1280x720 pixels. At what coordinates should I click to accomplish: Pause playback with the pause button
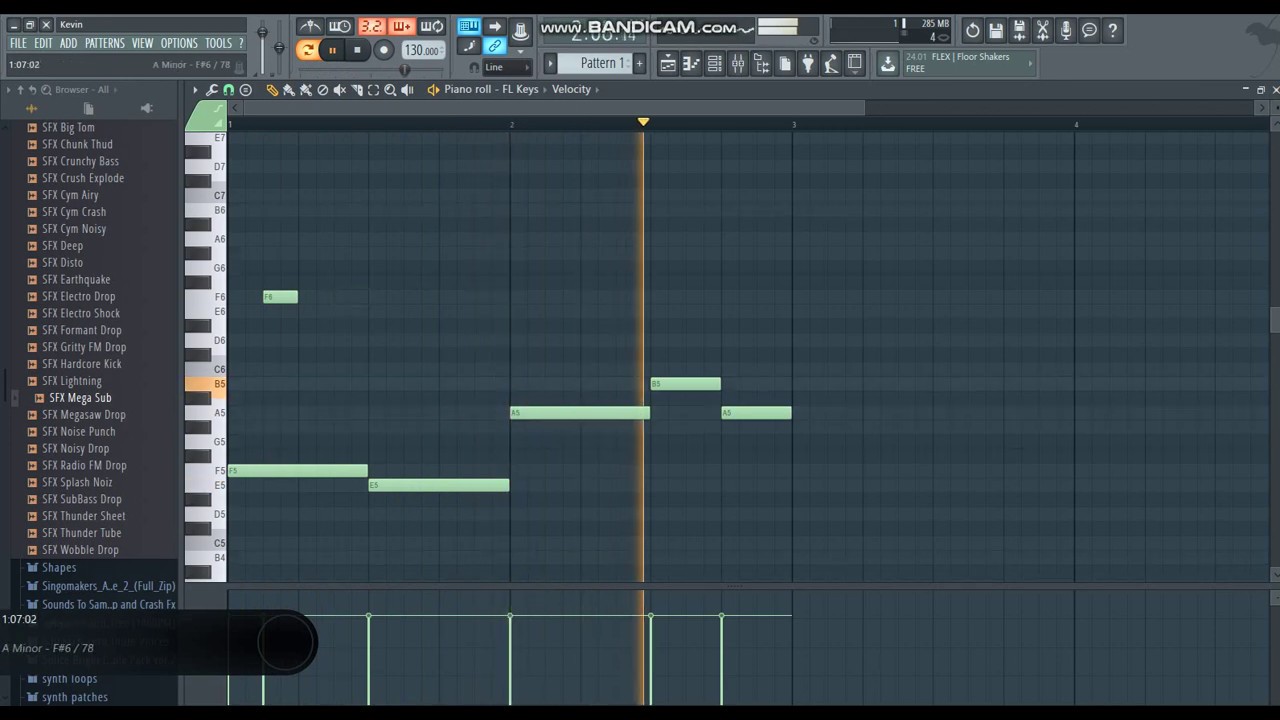(x=332, y=50)
